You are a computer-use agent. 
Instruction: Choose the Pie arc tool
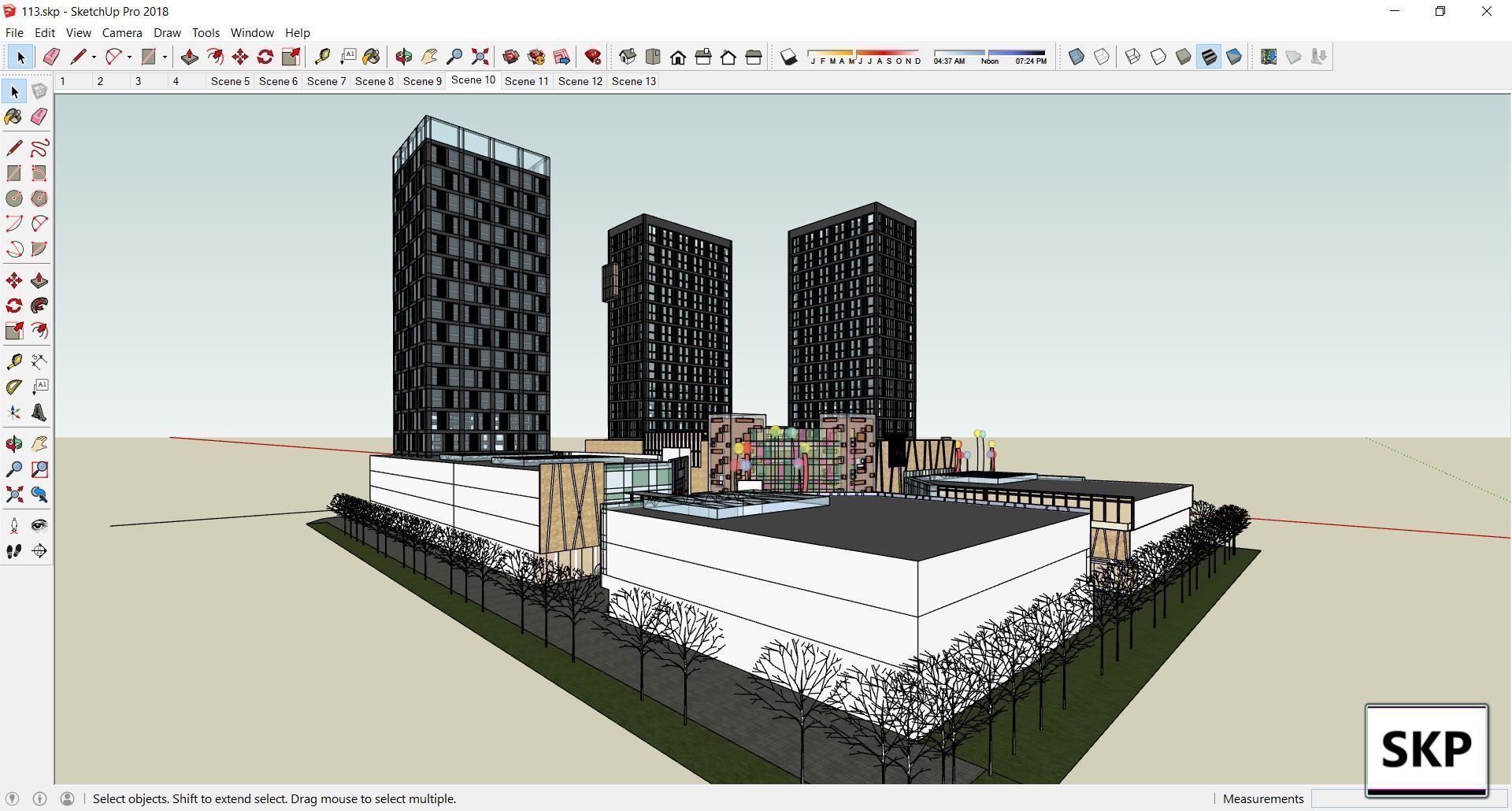(39, 249)
